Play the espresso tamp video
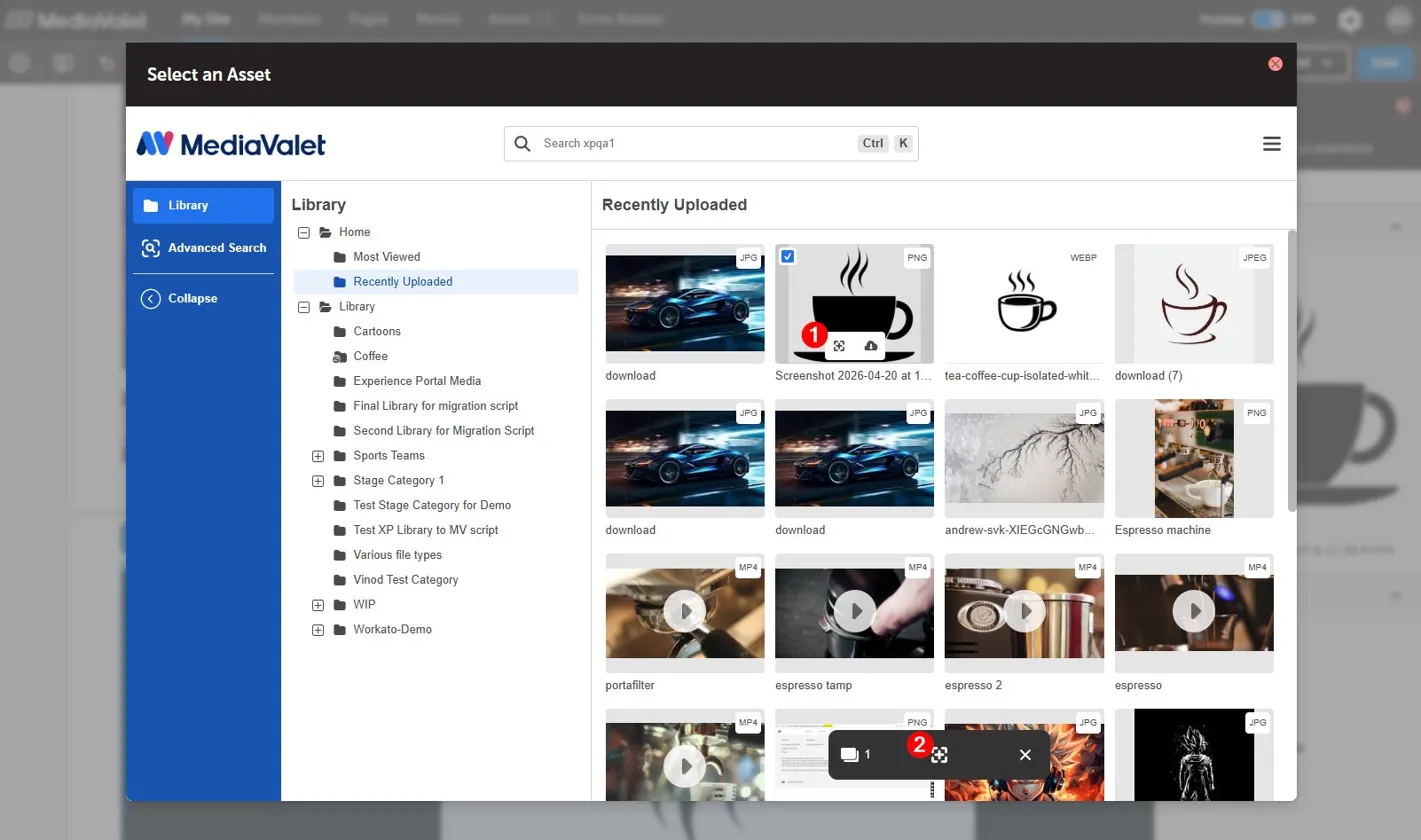Image resolution: width=1421 pixels, height=840 pixels. click(x=855, y=611)
